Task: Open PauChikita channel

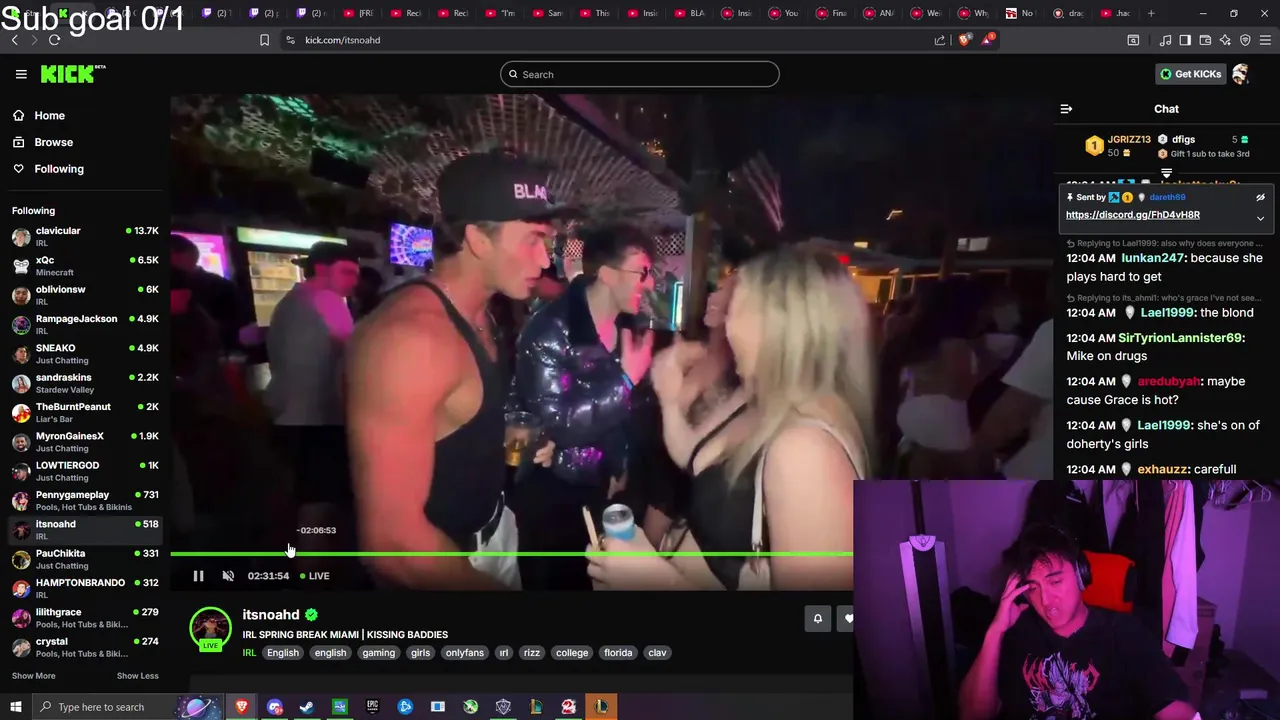Action: tap(85, 559)
